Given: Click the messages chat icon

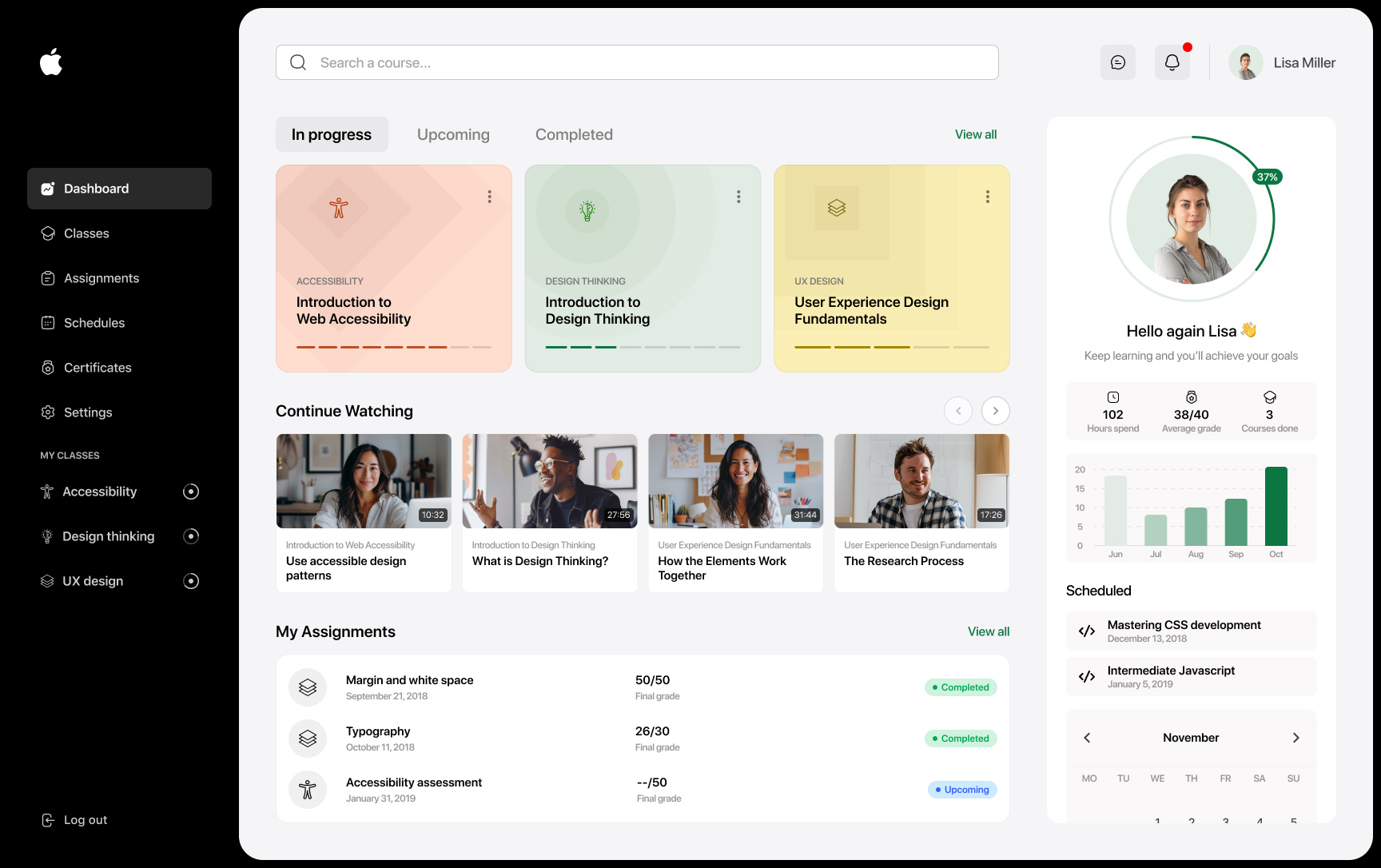Looking at the screenshot, I should pyautogui.click(x=1117, y=62).
